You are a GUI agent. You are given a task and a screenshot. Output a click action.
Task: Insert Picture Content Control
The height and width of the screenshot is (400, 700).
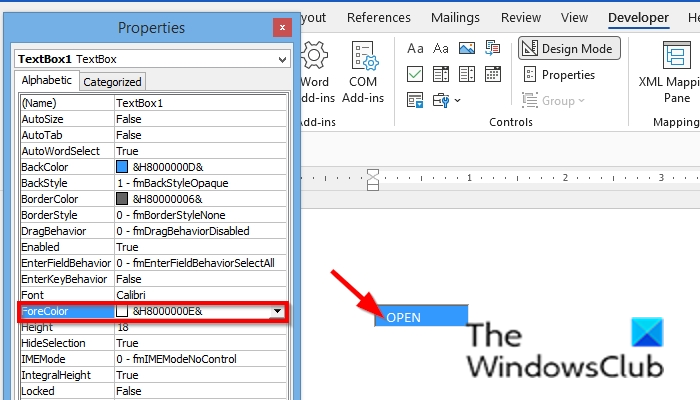click(467, 48)
